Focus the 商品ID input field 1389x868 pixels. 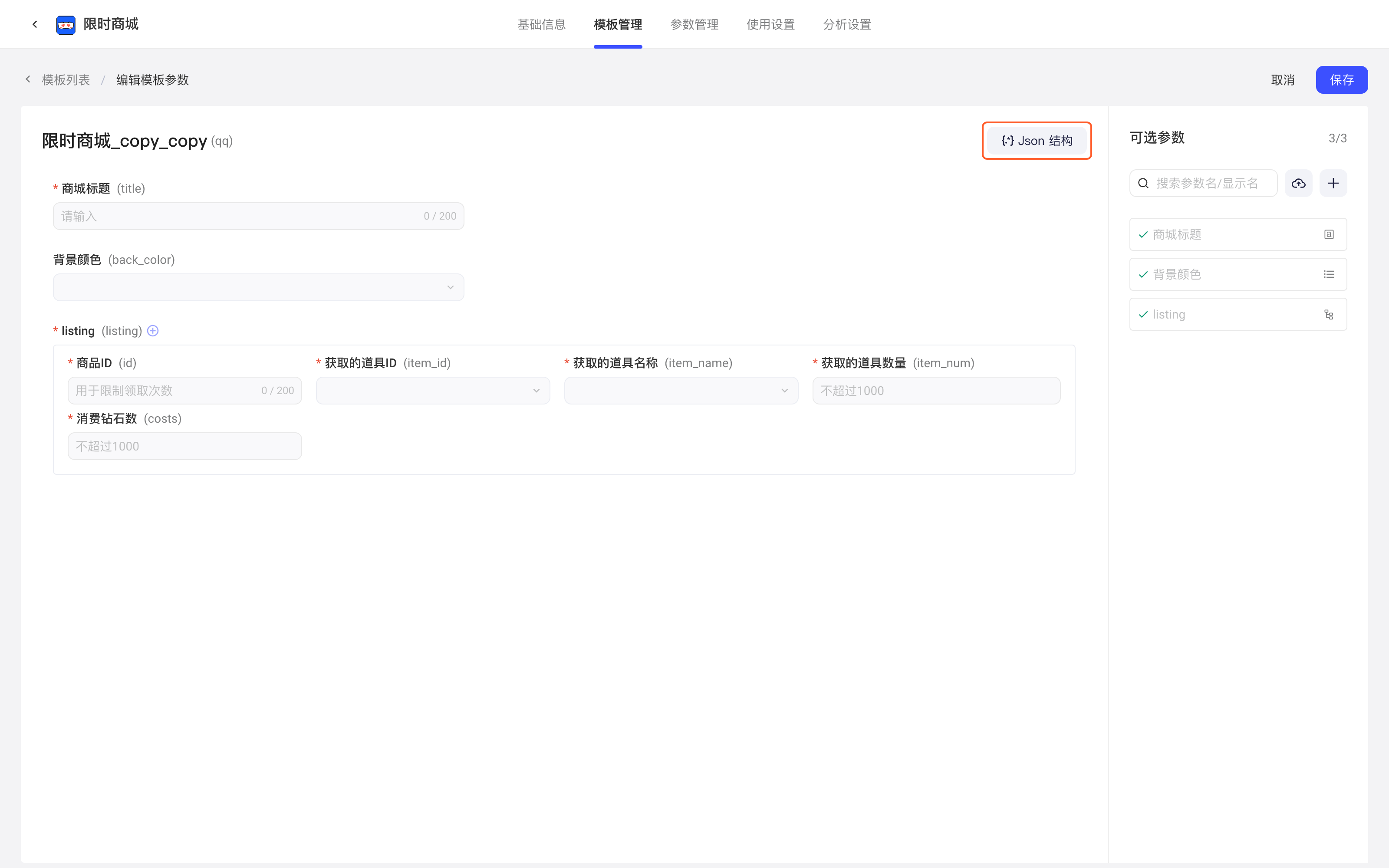point(185,390)
